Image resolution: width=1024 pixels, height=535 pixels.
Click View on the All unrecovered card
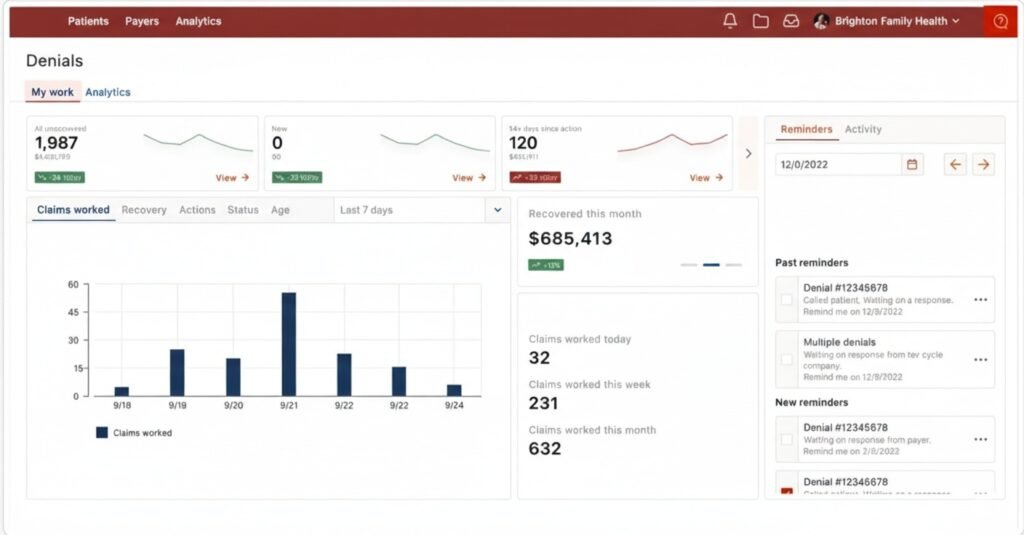pos(232,178)
